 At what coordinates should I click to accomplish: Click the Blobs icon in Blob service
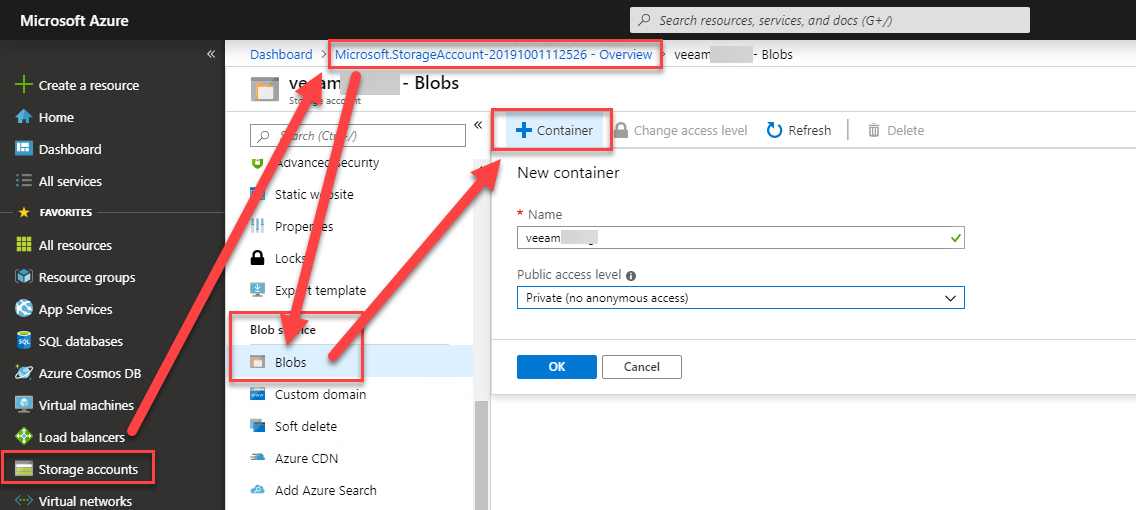(257, 362)
